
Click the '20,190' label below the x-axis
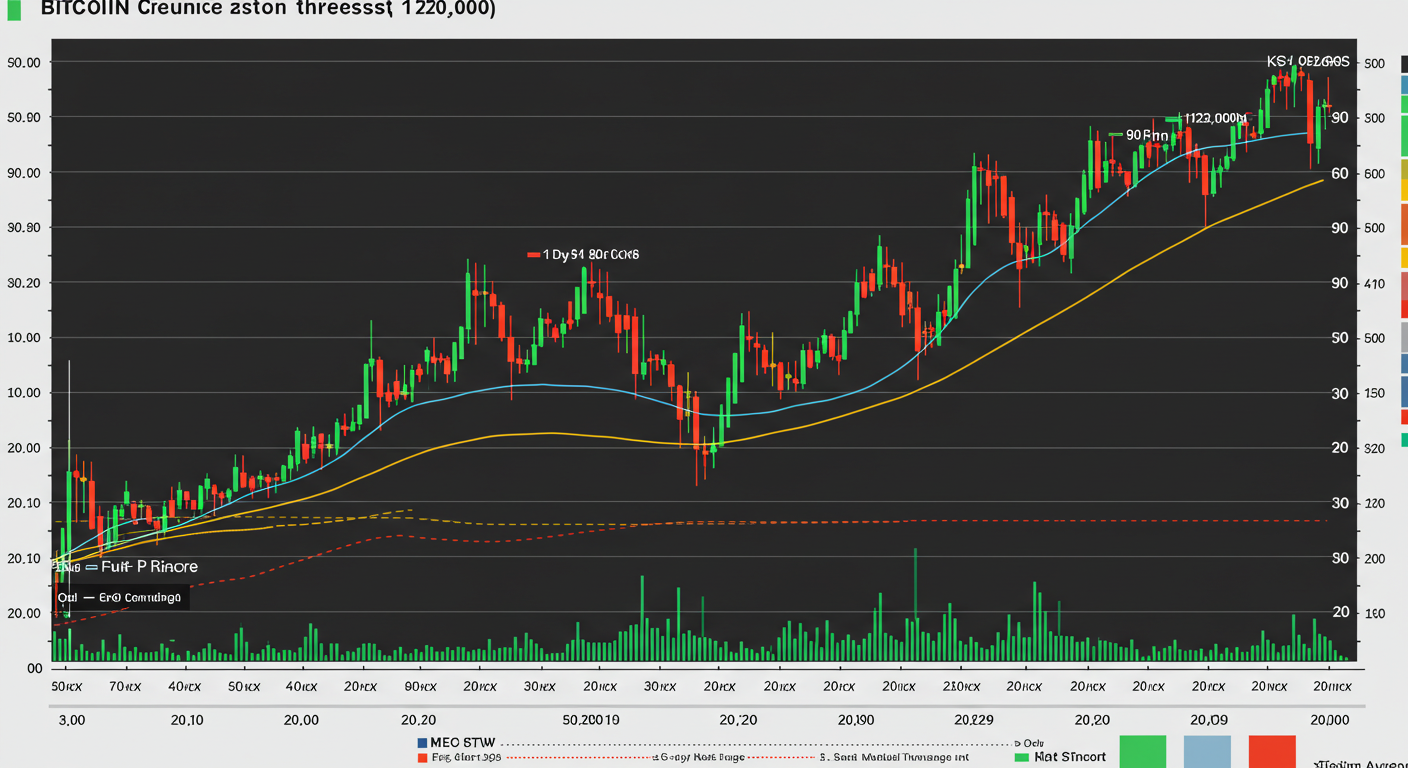(856, 720)
